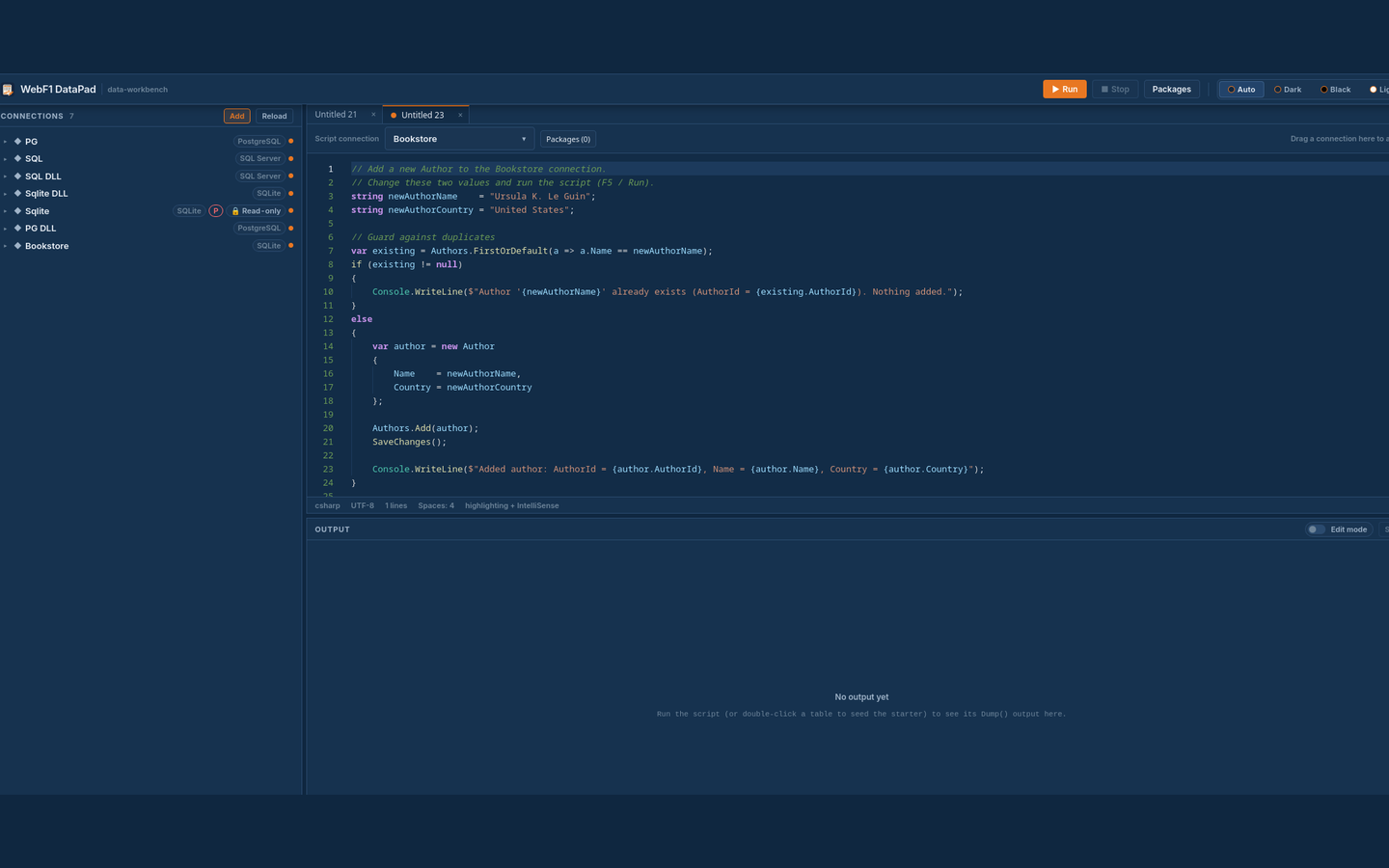Click the orange status dot for SQL

291,159
